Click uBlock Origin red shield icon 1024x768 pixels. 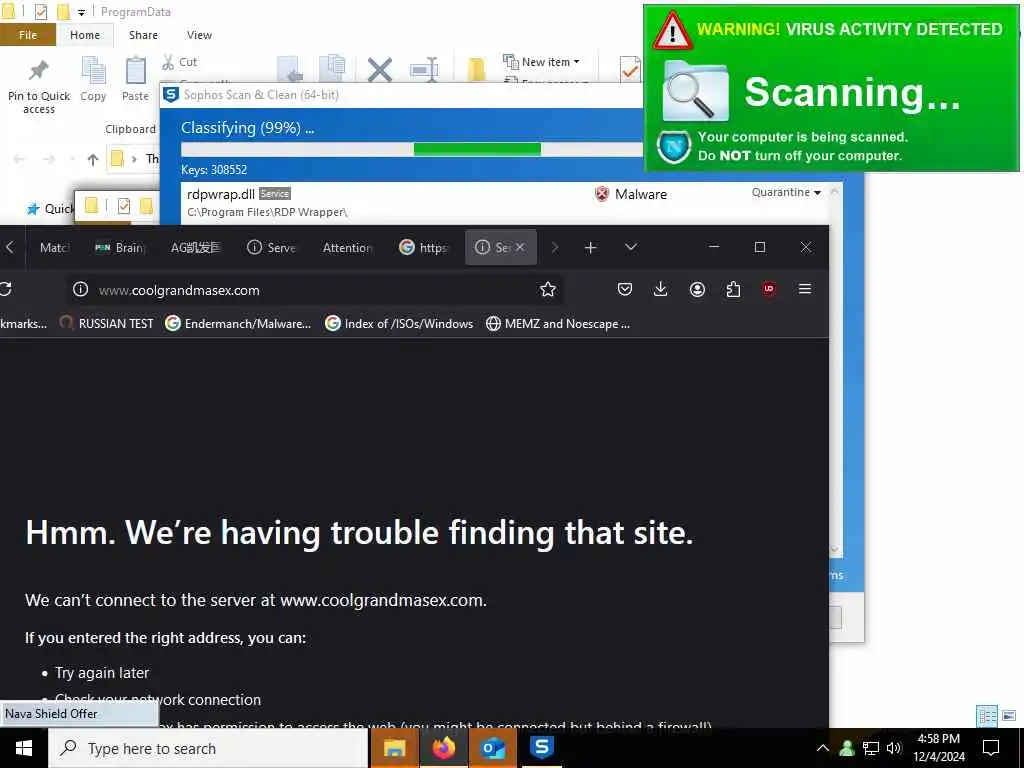click(769, 289)
